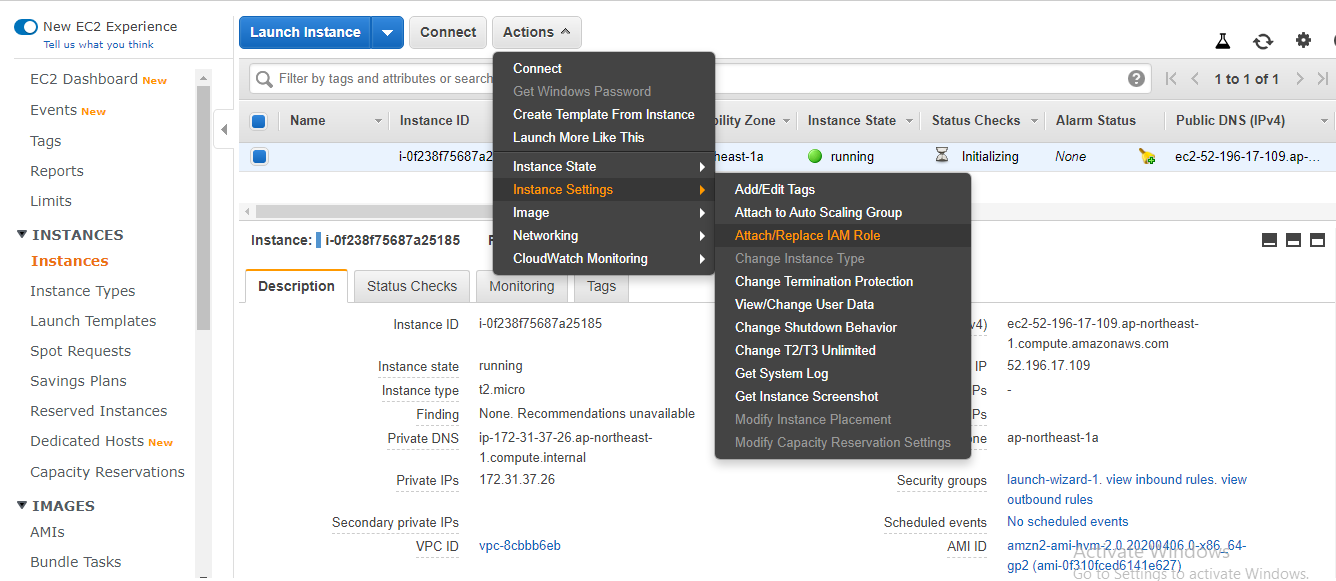Image resolution: width=1336 pixels, height=581 pixels.
Task: Click the help question mark icon
Action: (1136, 79)
